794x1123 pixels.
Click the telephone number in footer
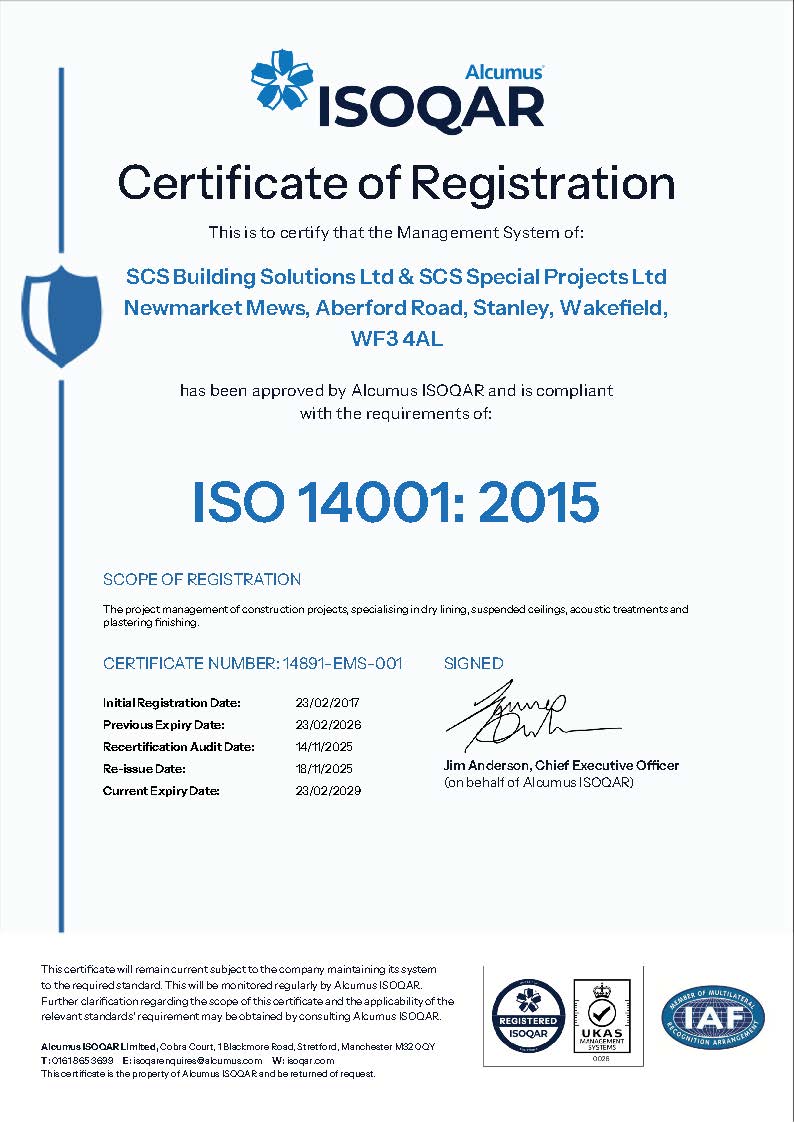82,1060
